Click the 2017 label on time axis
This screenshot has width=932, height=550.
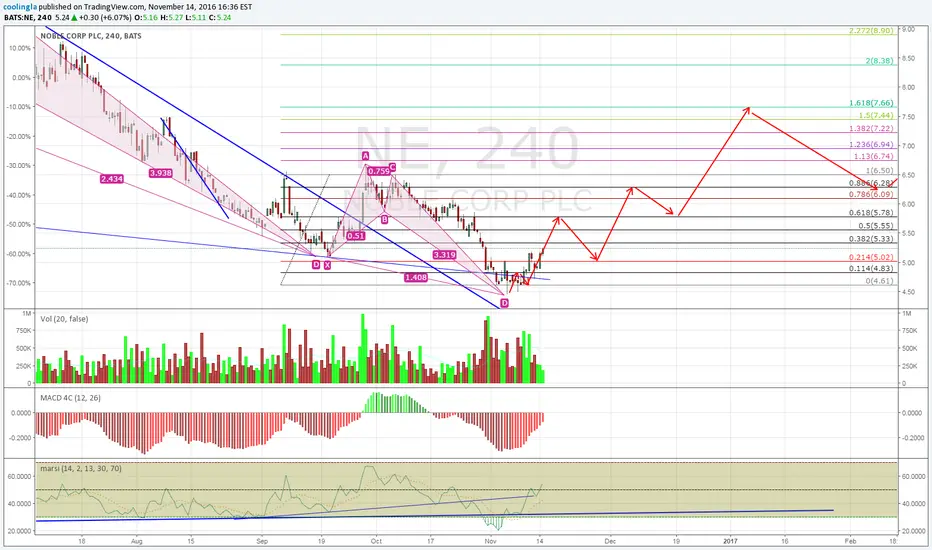[731, 542]
